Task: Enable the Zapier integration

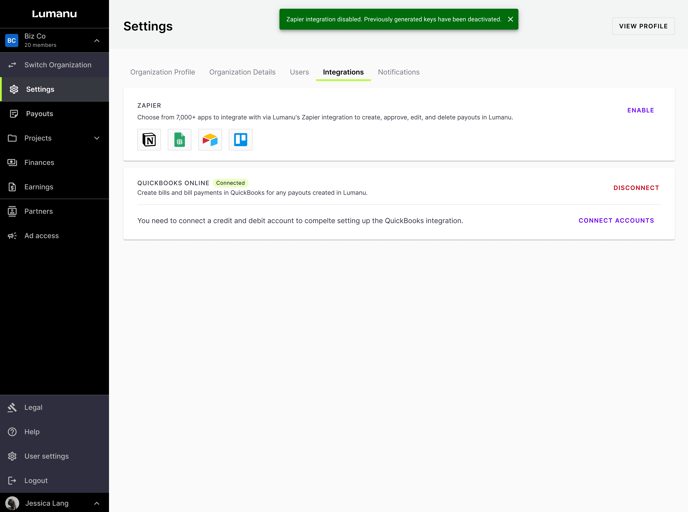Action: (640, 110)
